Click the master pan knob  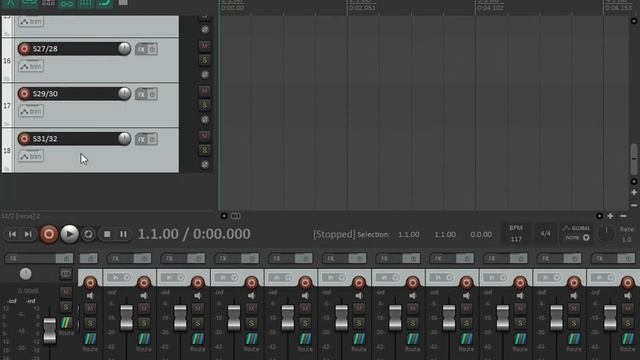(x=25, y=274)
